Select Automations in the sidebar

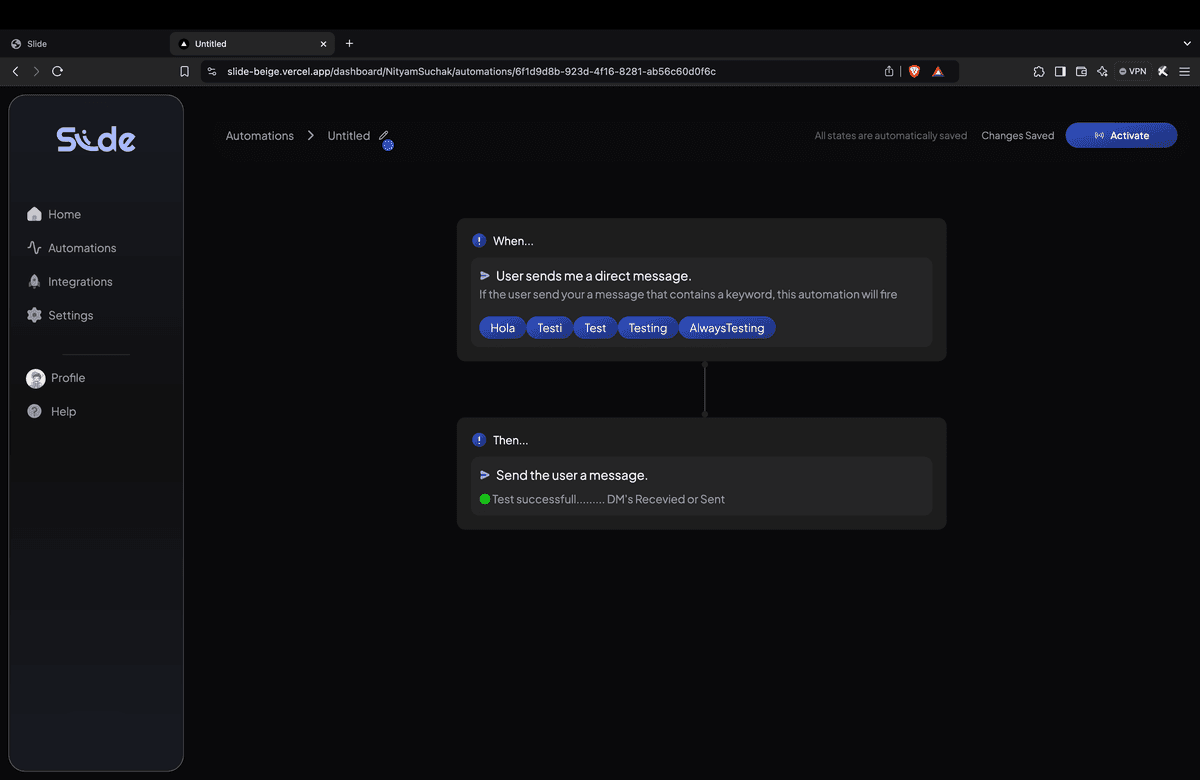pos(81,247)
